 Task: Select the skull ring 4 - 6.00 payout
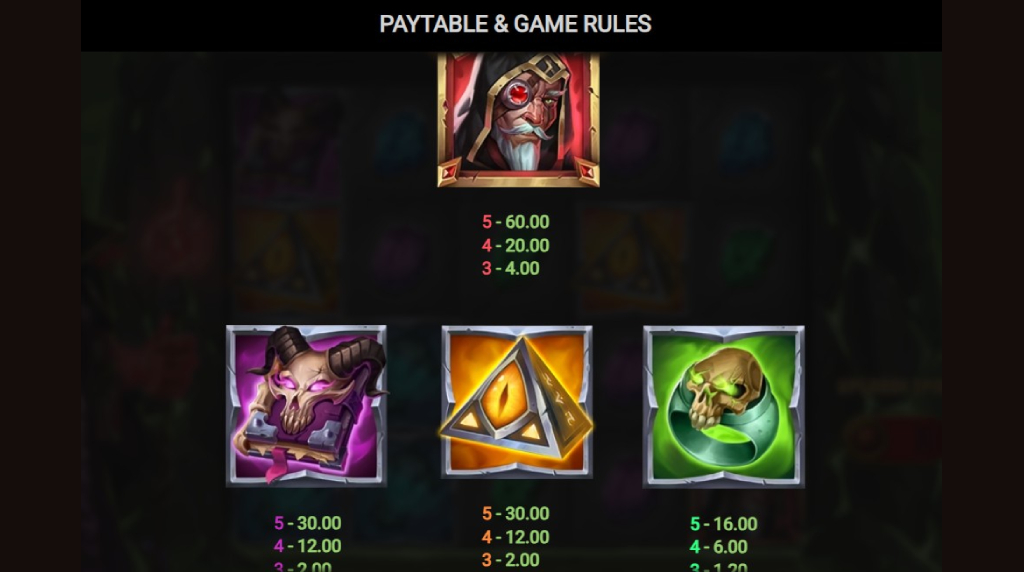[x=719, y=547]
